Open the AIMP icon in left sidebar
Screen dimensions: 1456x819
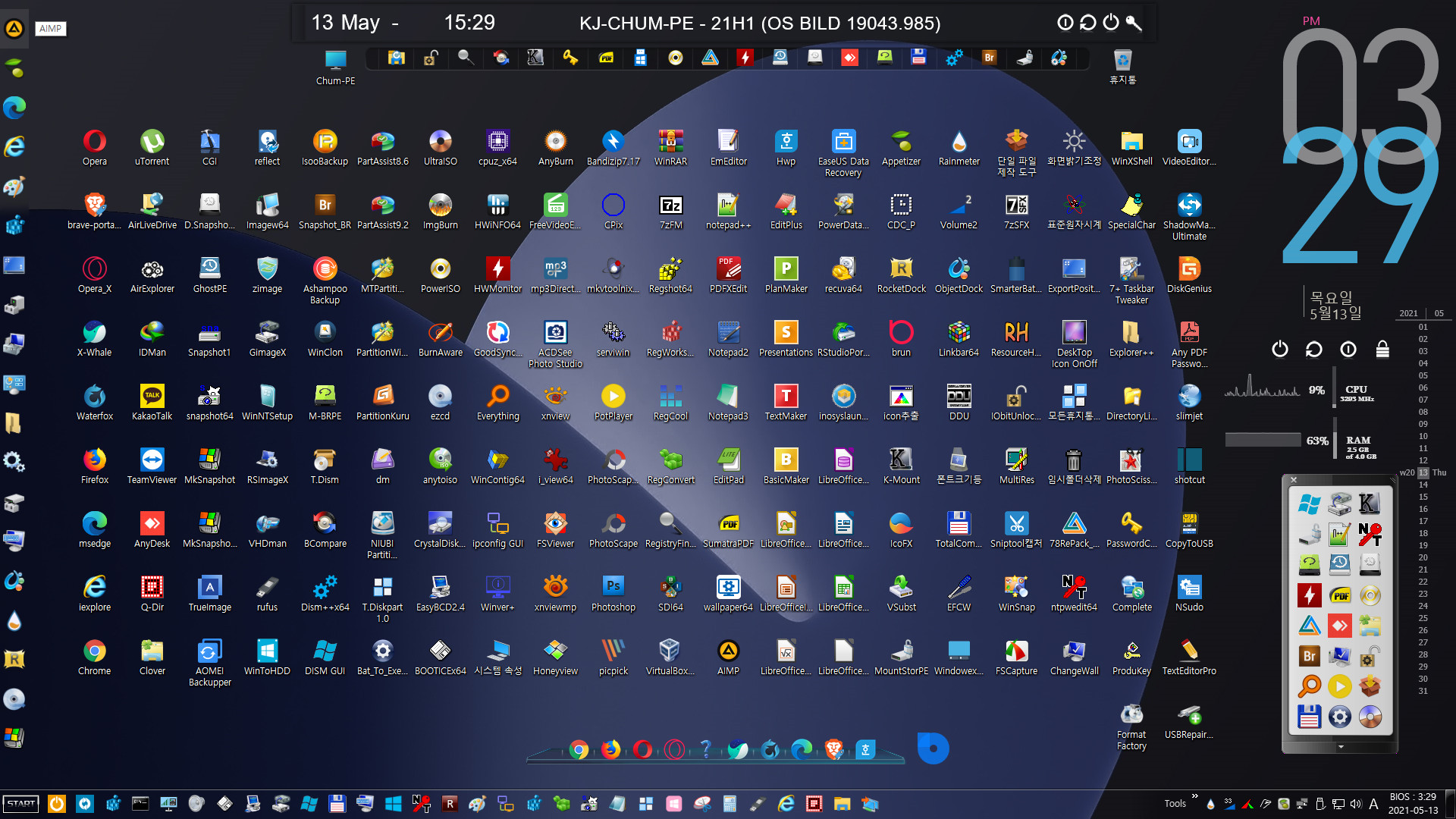14,29
